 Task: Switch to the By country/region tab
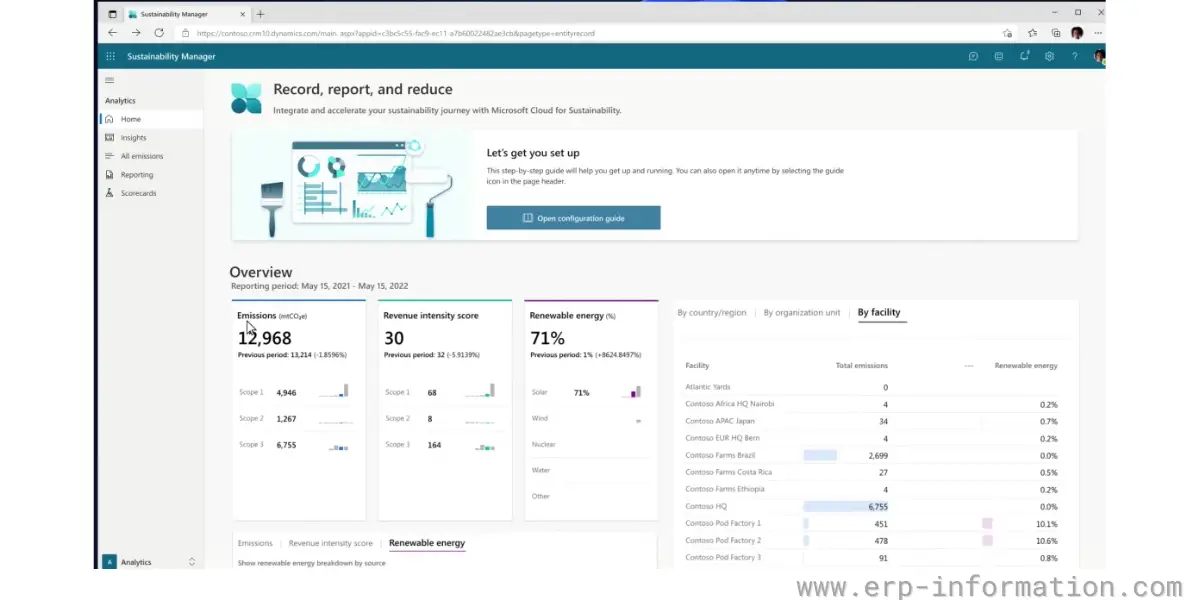pos(711,313)
